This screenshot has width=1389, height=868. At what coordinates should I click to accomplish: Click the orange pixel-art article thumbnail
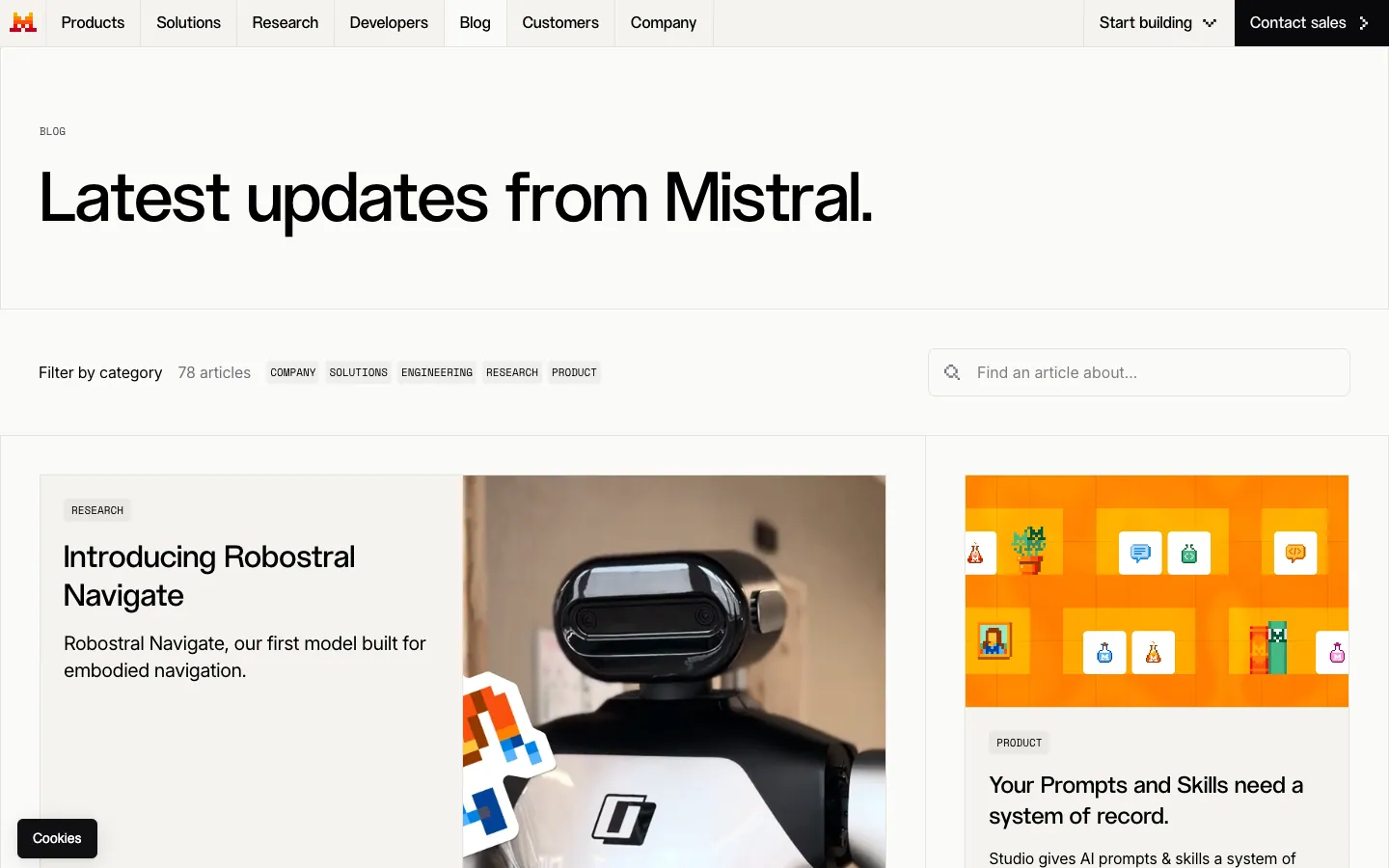point(1157,591)
